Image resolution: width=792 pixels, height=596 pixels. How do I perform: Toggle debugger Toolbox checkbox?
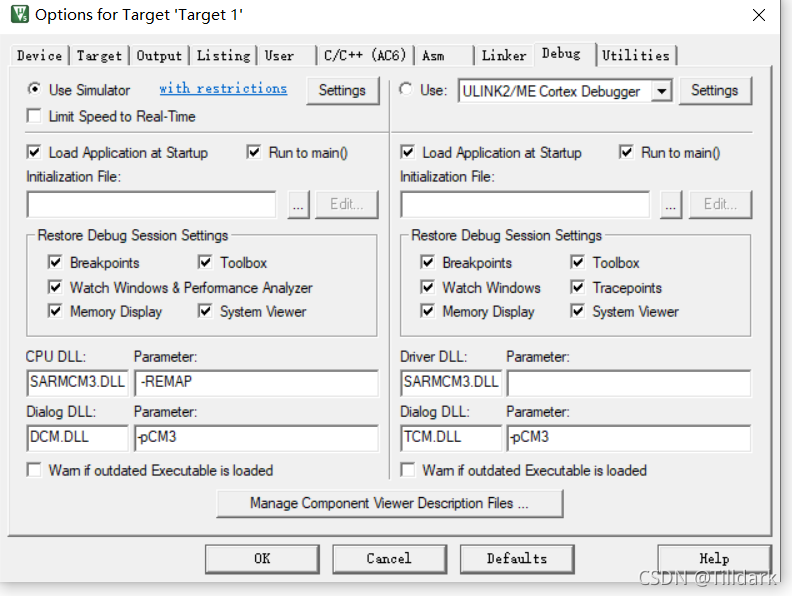[x=578, y=262]
